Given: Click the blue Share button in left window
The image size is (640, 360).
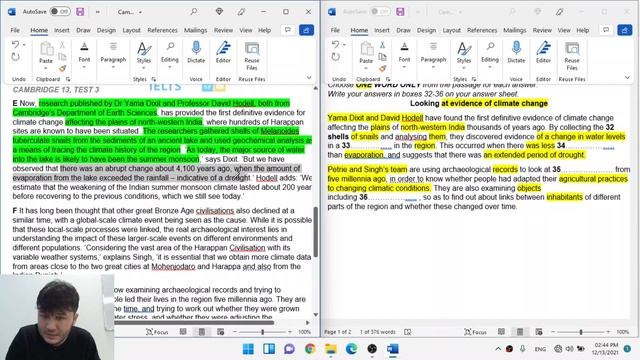Looking at the screenshot, I should pyautogui.click(x=306, y=30).
